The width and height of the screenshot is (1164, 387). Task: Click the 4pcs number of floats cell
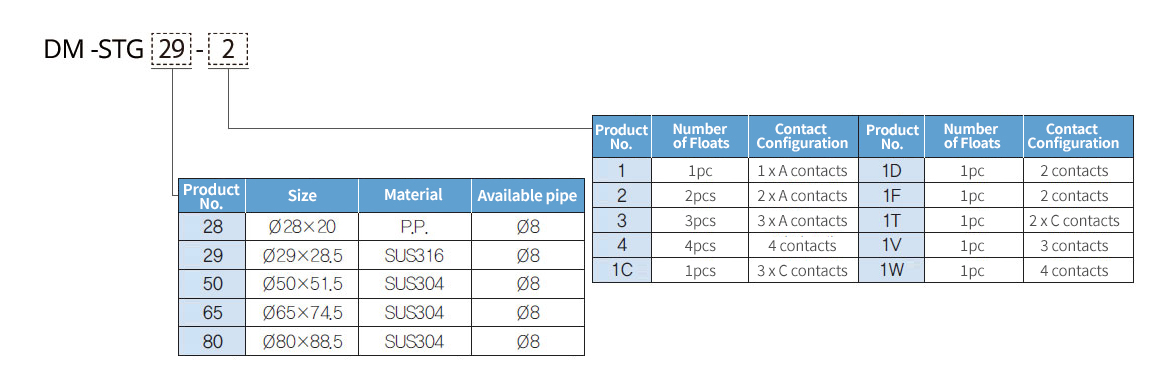pyautogui.click(x=700, y=246)
